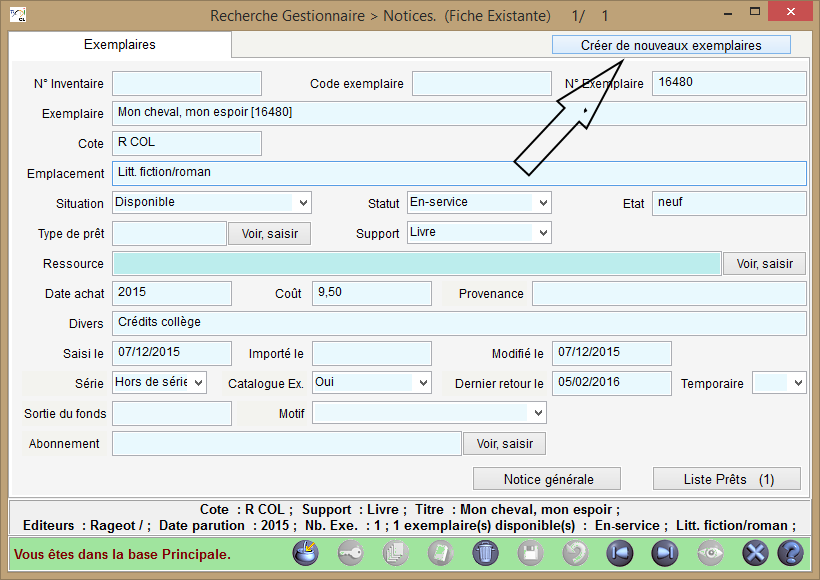Screen dimensions: 820x580
Task: Click the question mark help icon
Action: coord(790,553)
